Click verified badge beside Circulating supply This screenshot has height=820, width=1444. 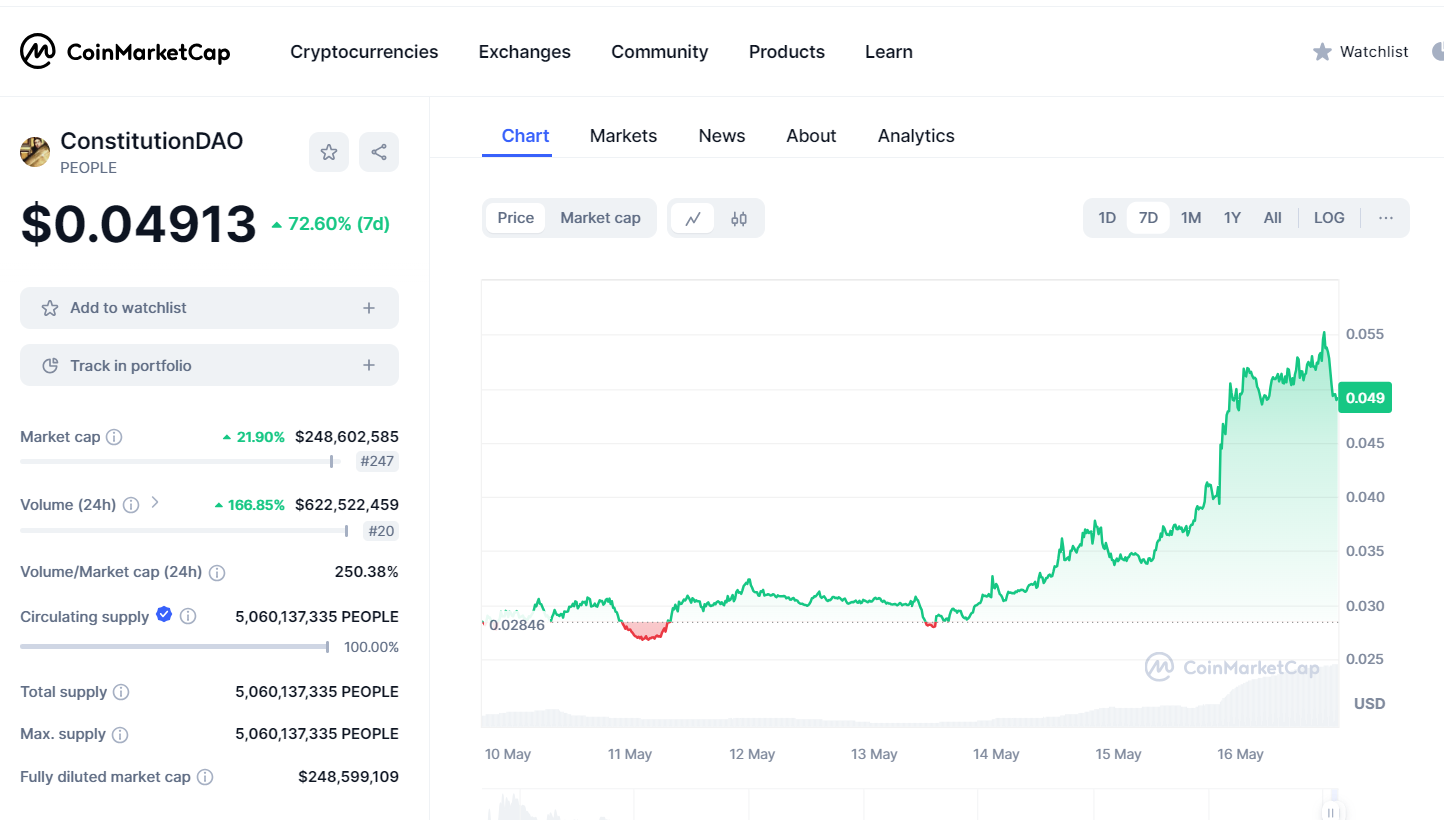click(x=165, y=616)
